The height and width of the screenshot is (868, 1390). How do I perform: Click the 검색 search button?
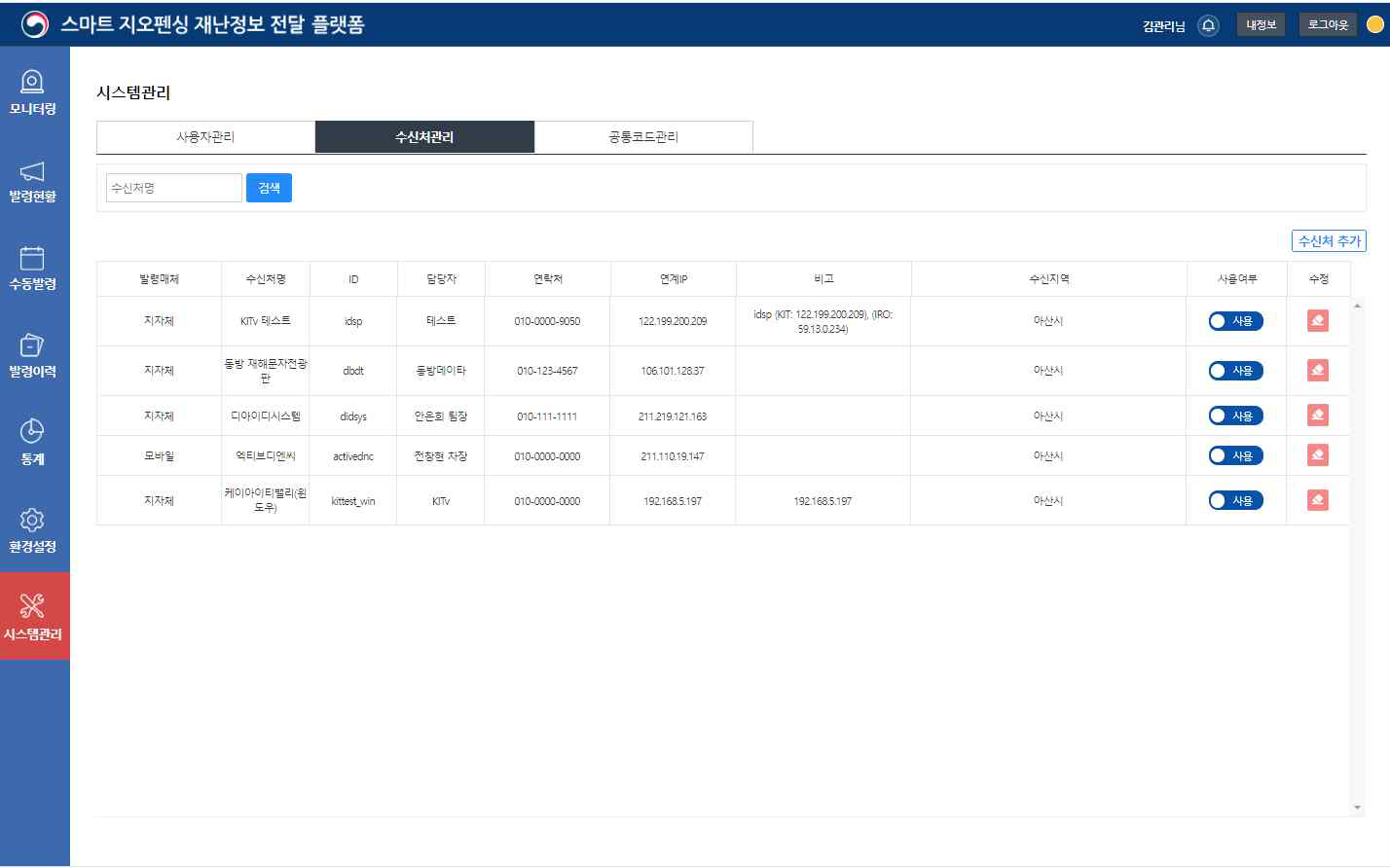click(x=269, y=188)
